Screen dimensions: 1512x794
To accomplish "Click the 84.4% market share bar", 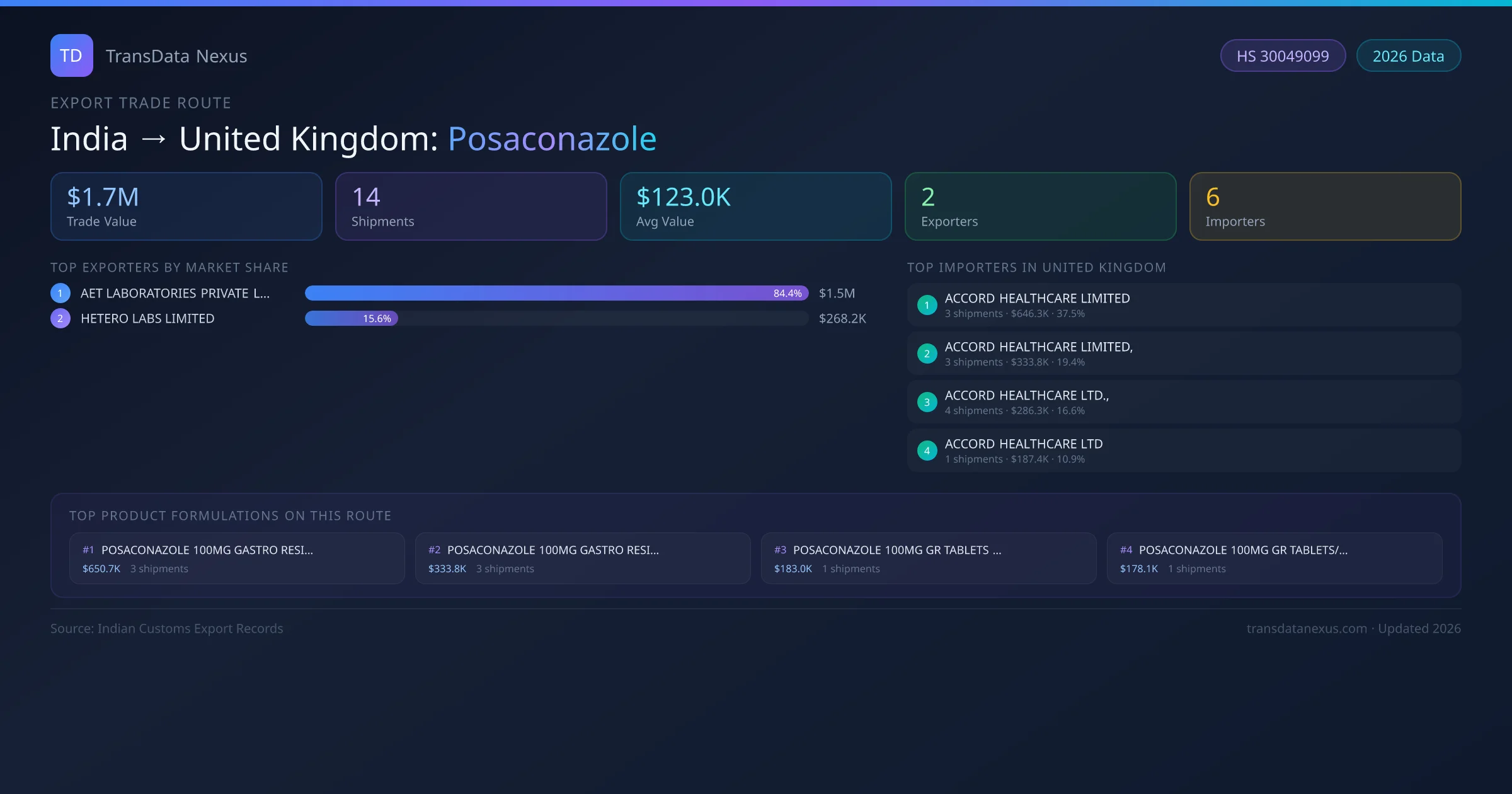I will click(x=556, y=293).
